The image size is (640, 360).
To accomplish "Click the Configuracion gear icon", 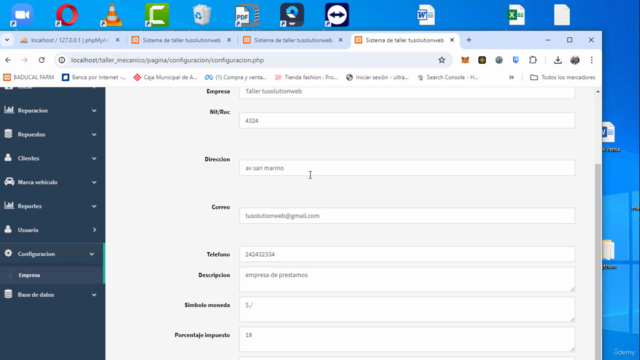I will [x=8, y=253].
